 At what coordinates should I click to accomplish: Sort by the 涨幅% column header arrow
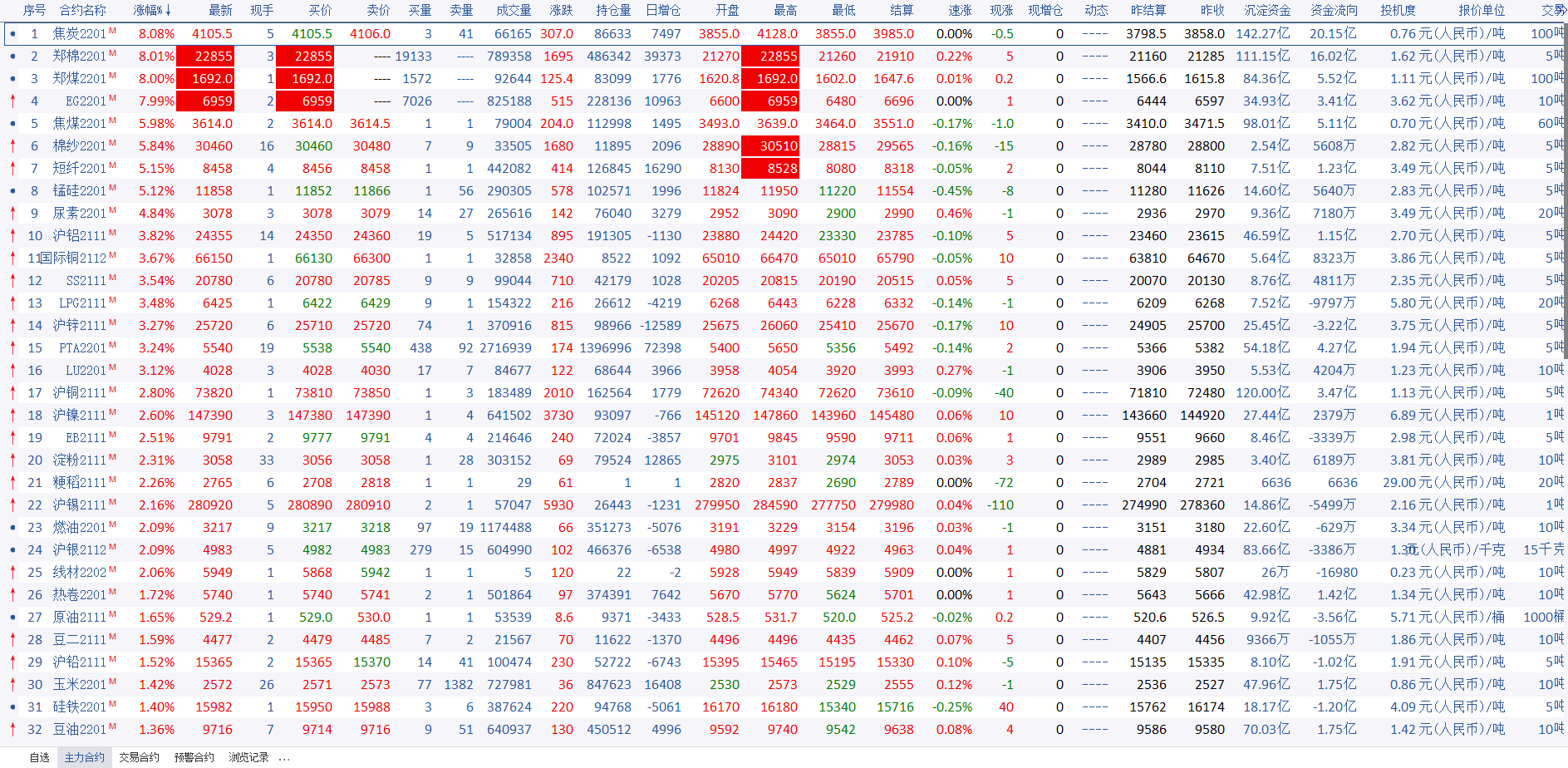[x=169, y=11]
